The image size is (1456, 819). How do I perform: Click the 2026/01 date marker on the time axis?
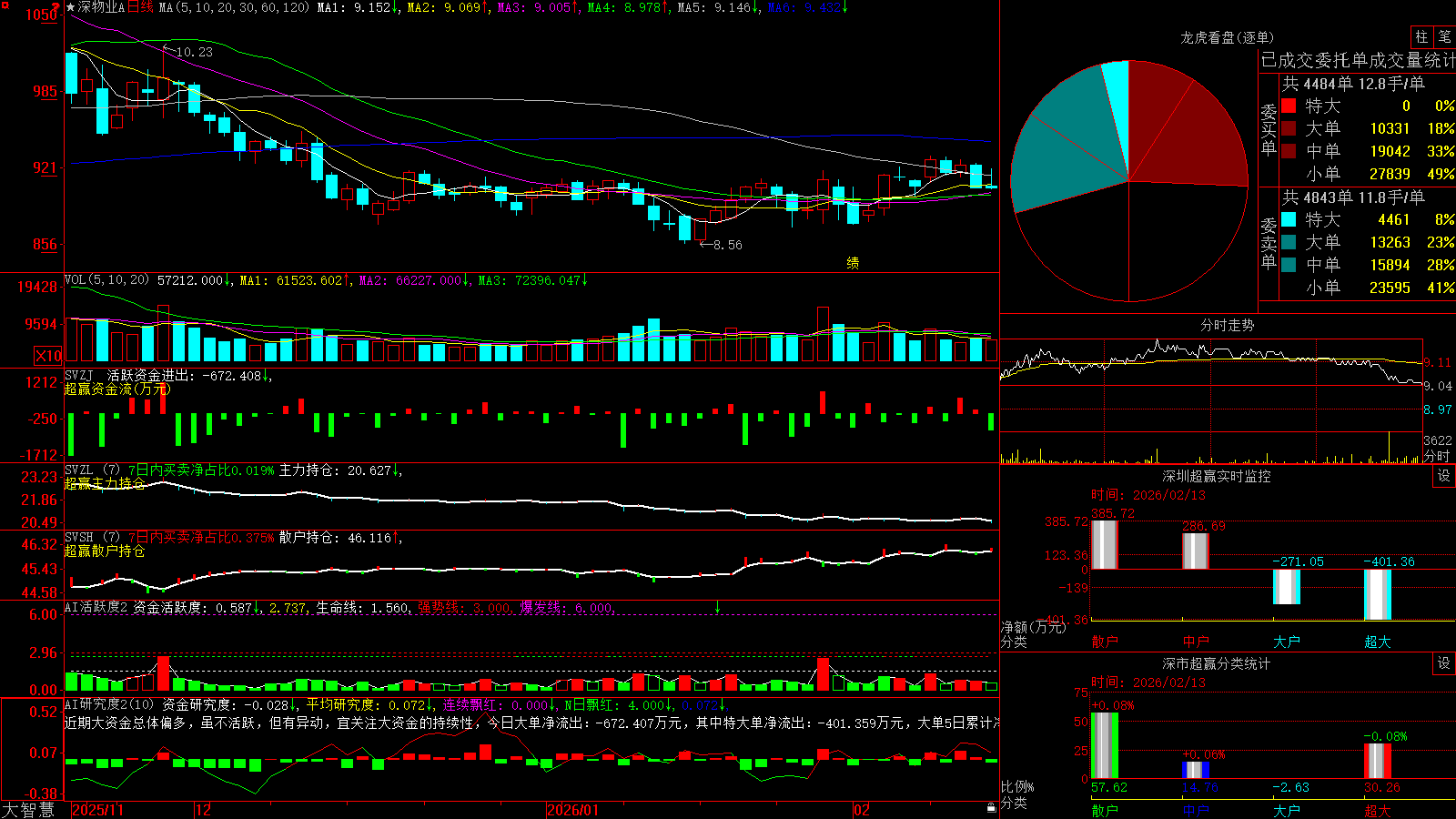(x=572, y=810)
